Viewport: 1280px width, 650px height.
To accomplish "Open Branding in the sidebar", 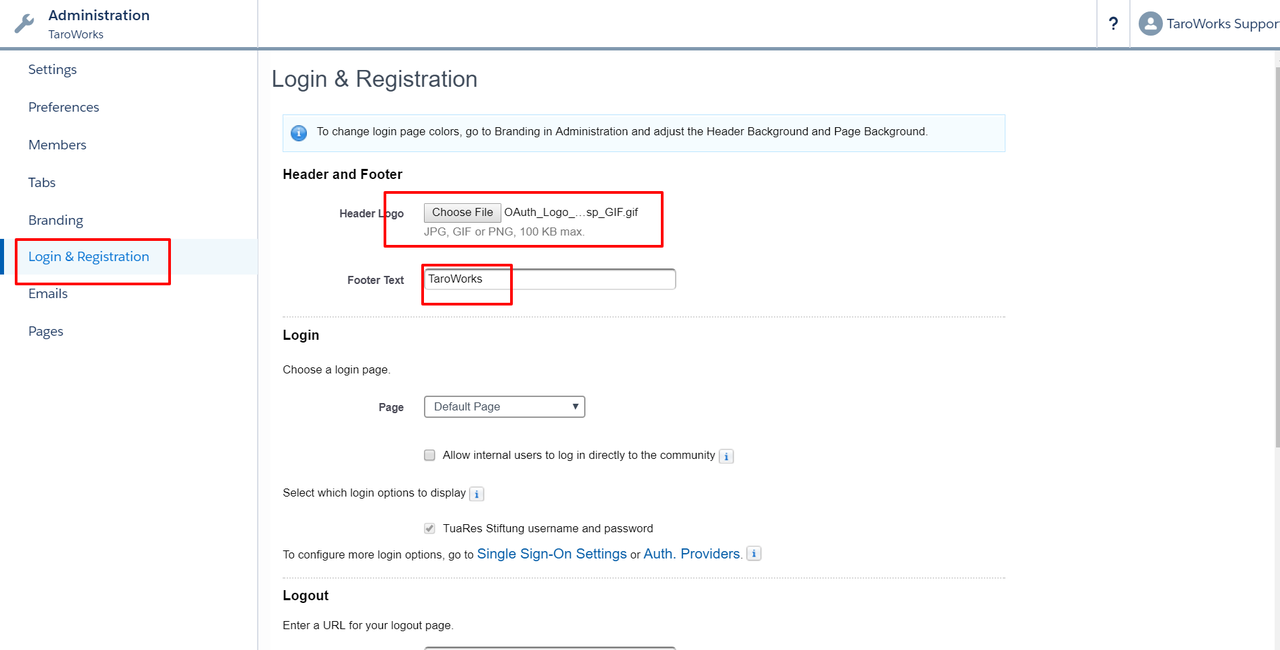I will [55, 220].
